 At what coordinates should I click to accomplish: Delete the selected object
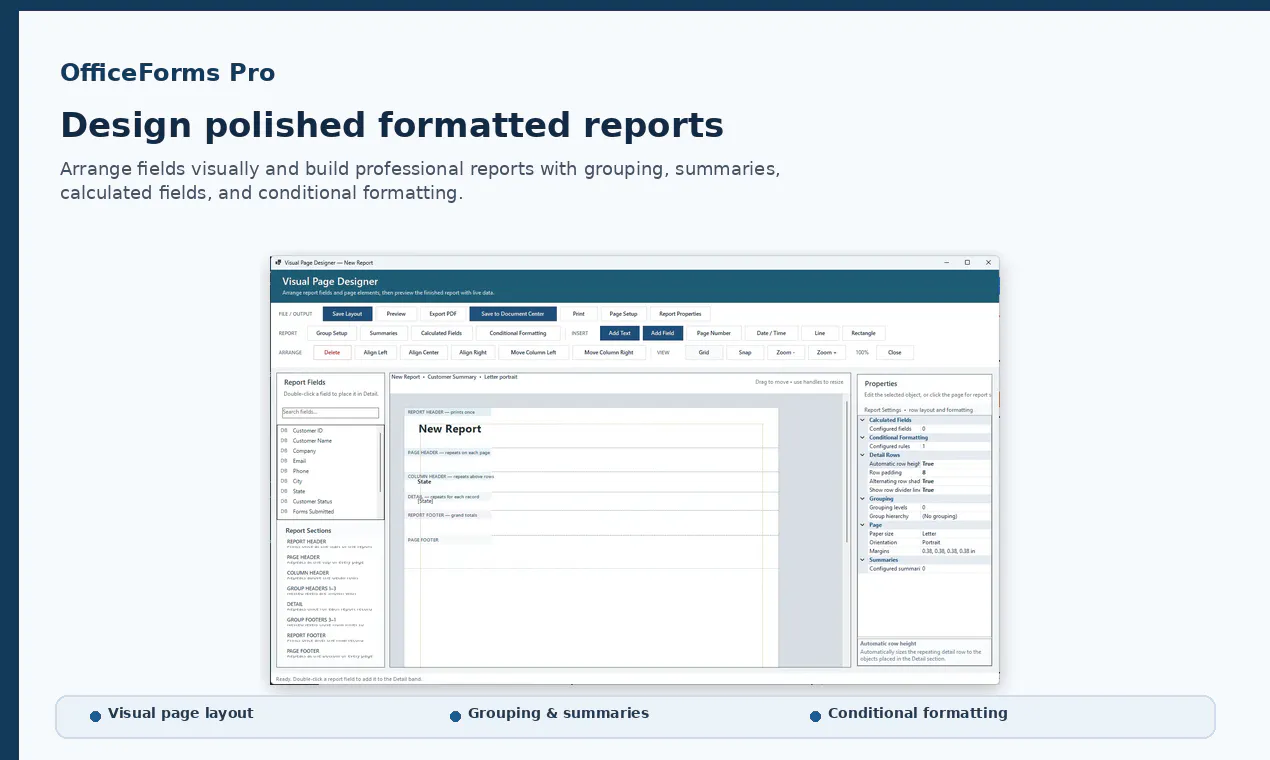click(332, 352)
